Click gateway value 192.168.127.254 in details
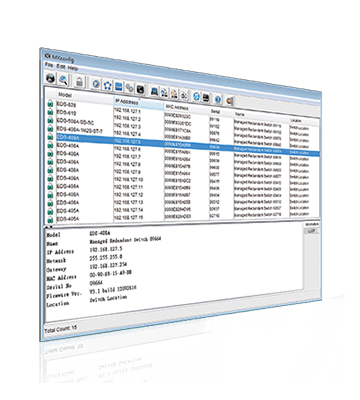The image size is (360, 400). pos(108,266)
